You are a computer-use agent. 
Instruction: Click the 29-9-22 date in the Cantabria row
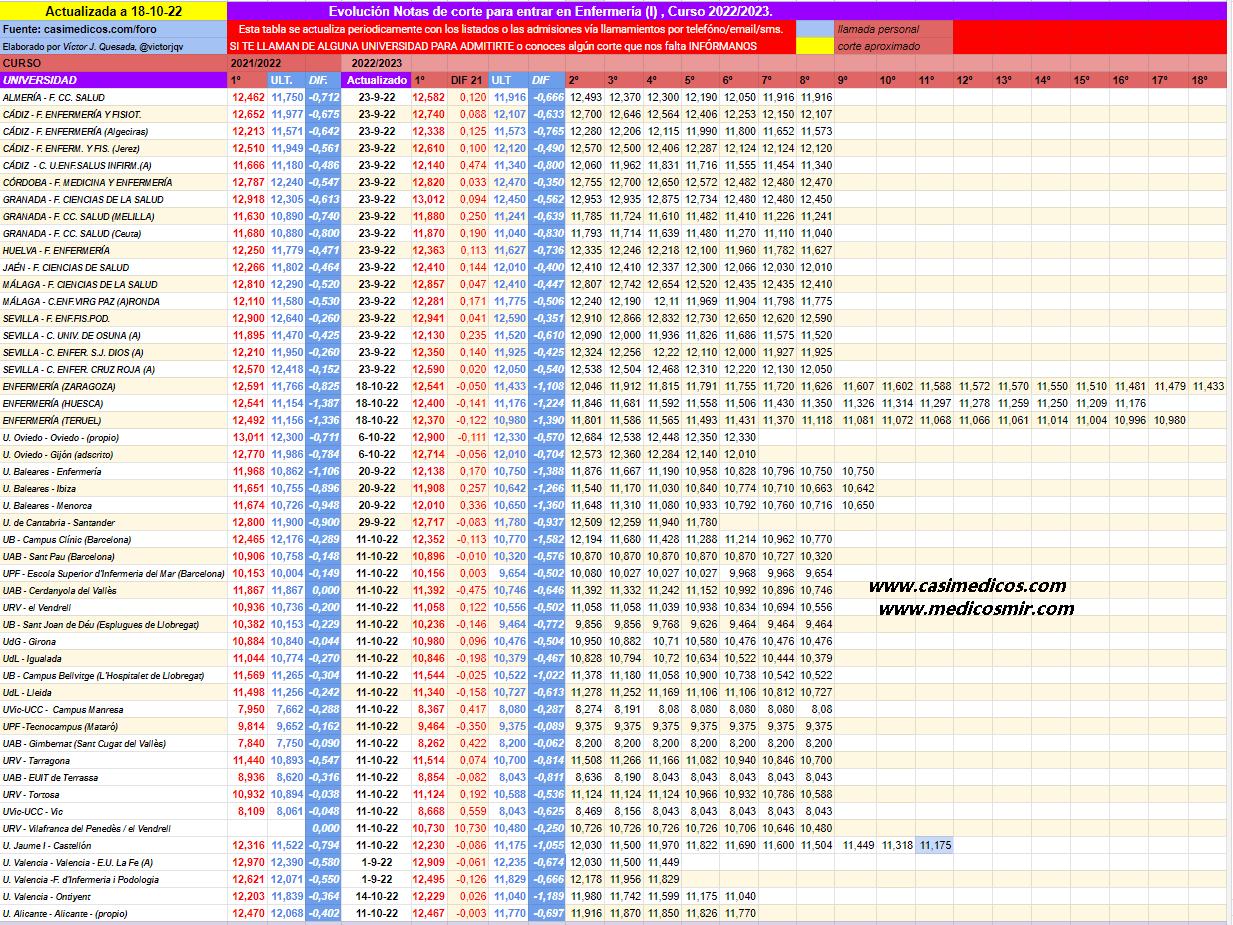[x=377, y=522]
